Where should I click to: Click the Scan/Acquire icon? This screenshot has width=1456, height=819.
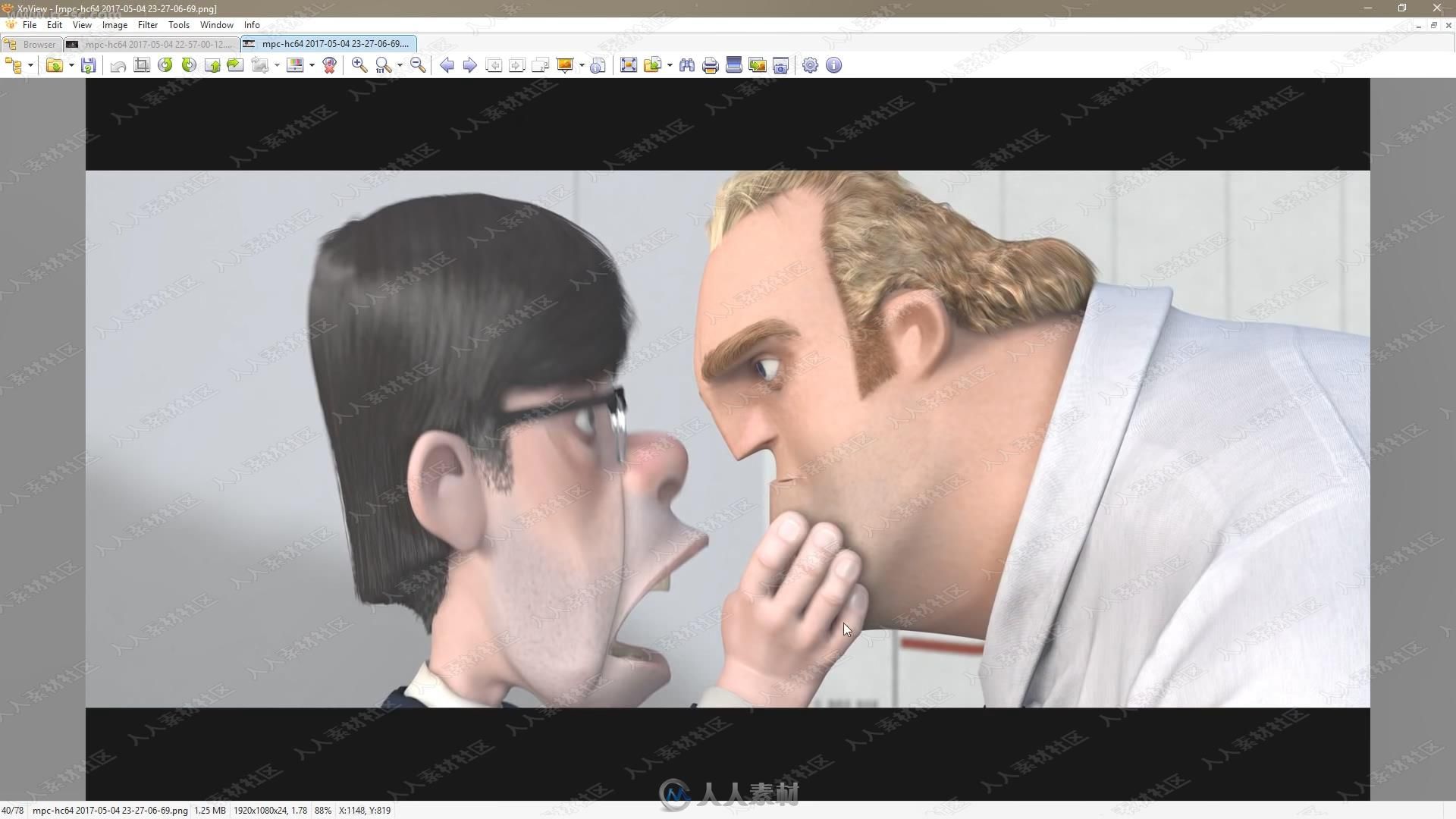click(734, 65)
